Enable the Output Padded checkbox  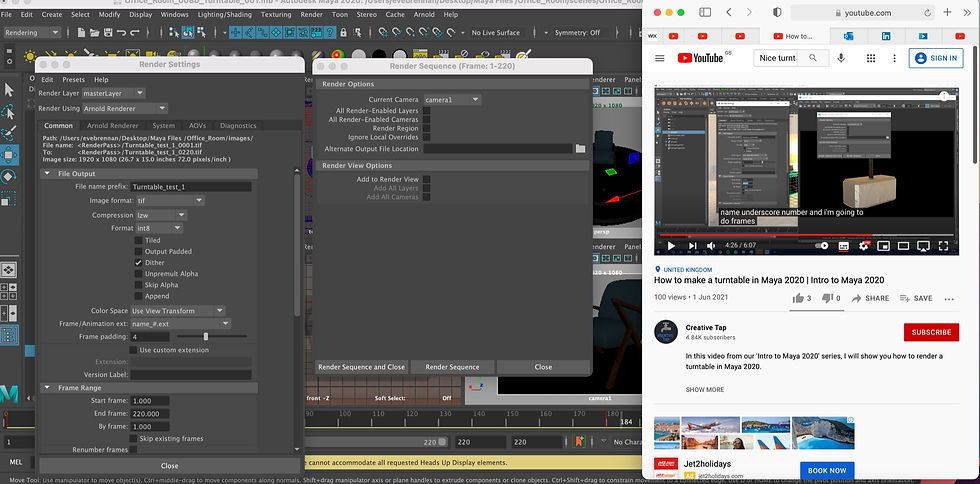(x=139, y=251)
